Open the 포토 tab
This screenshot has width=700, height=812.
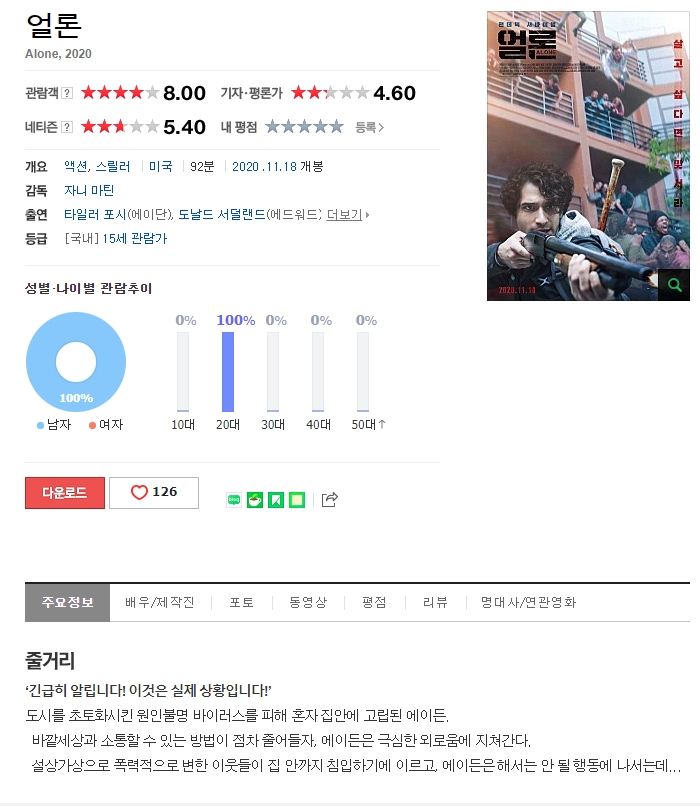pos(241,602)
